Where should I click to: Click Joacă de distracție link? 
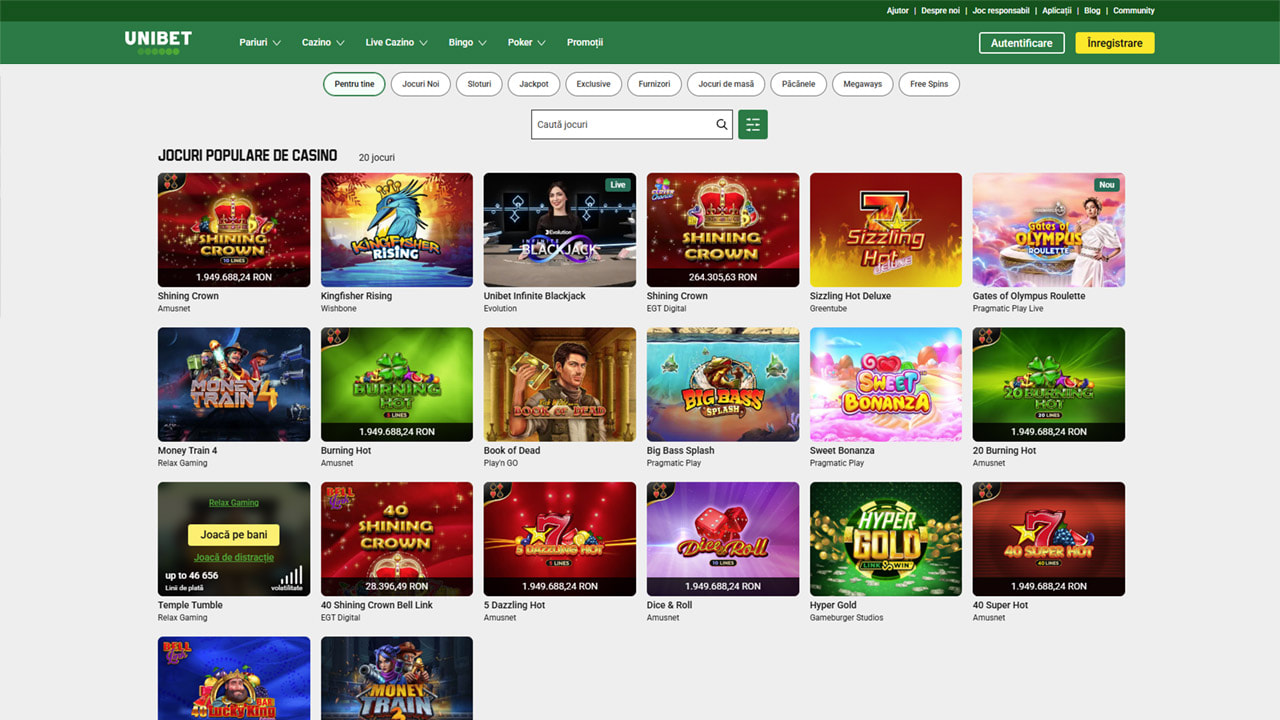point(234,558)
